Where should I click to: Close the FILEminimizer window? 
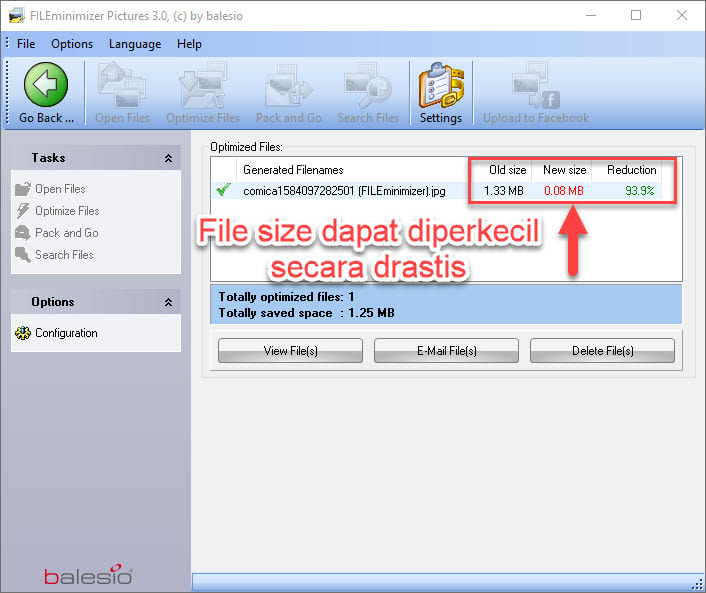(x=682, y=15)
